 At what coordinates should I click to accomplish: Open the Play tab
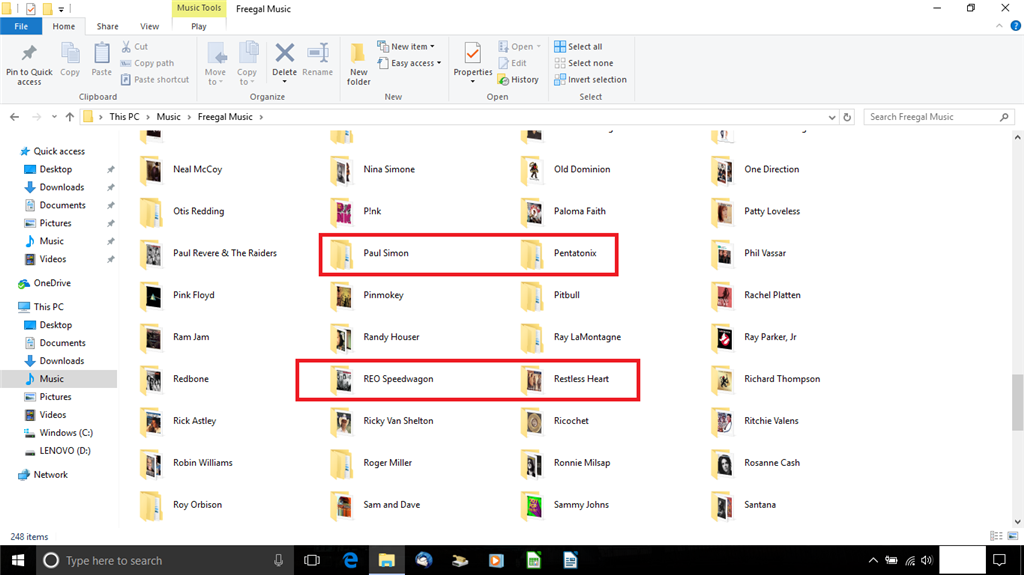tap(199, 26)
